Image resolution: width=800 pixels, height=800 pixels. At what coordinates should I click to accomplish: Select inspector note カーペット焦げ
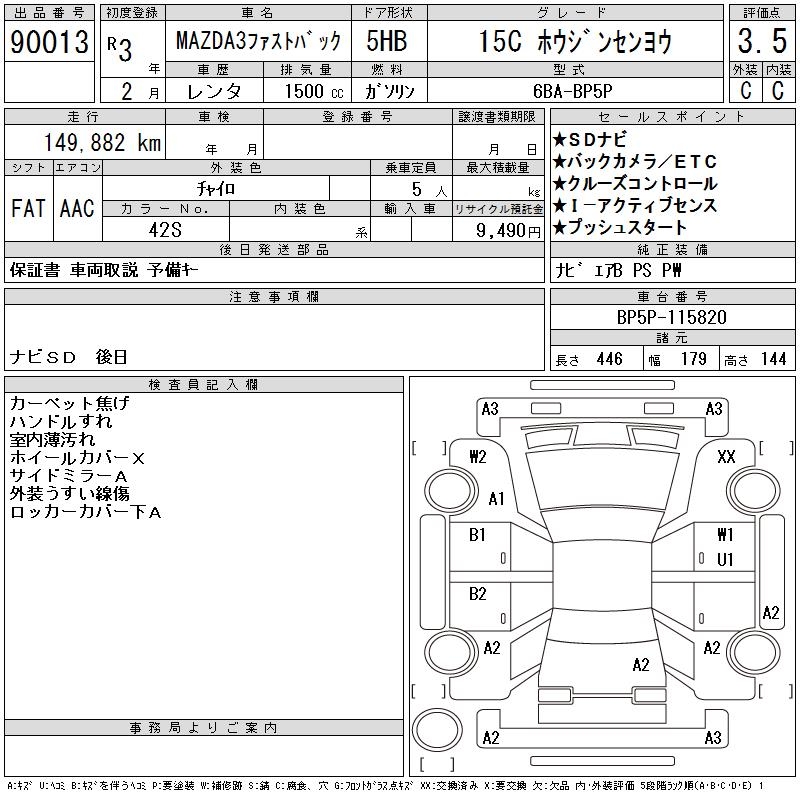click(70, 403)
